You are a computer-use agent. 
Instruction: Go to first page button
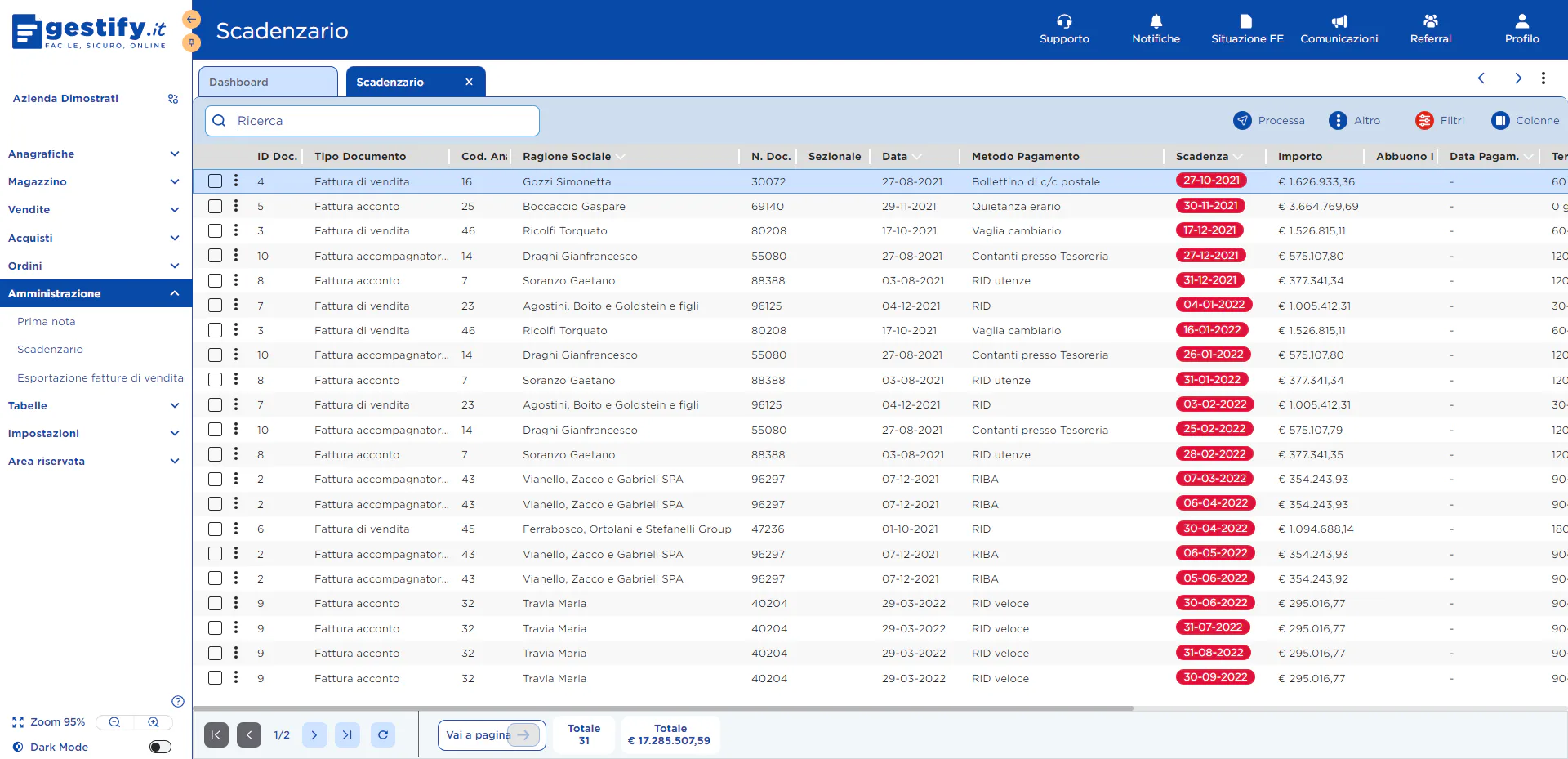coord(216,734)
